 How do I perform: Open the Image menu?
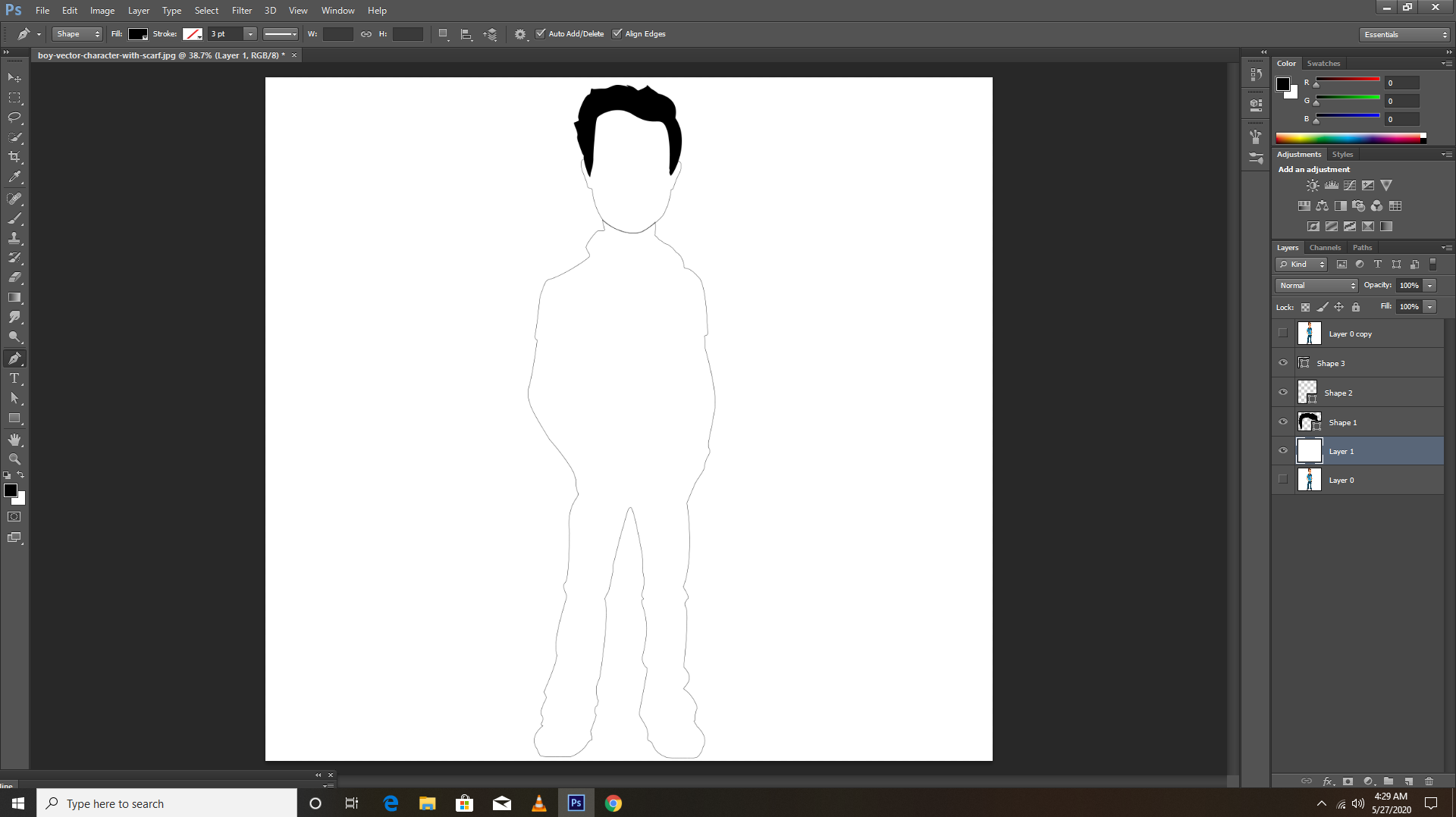[102, 11]
